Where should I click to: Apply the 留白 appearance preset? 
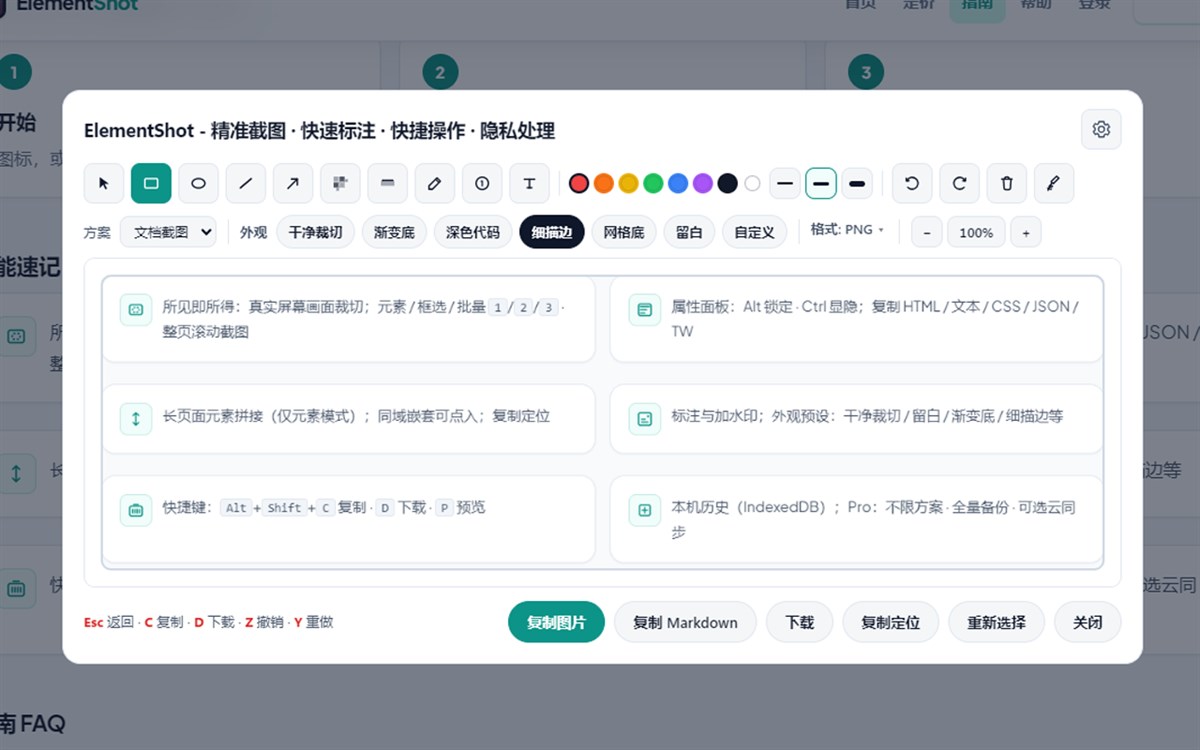689,232
